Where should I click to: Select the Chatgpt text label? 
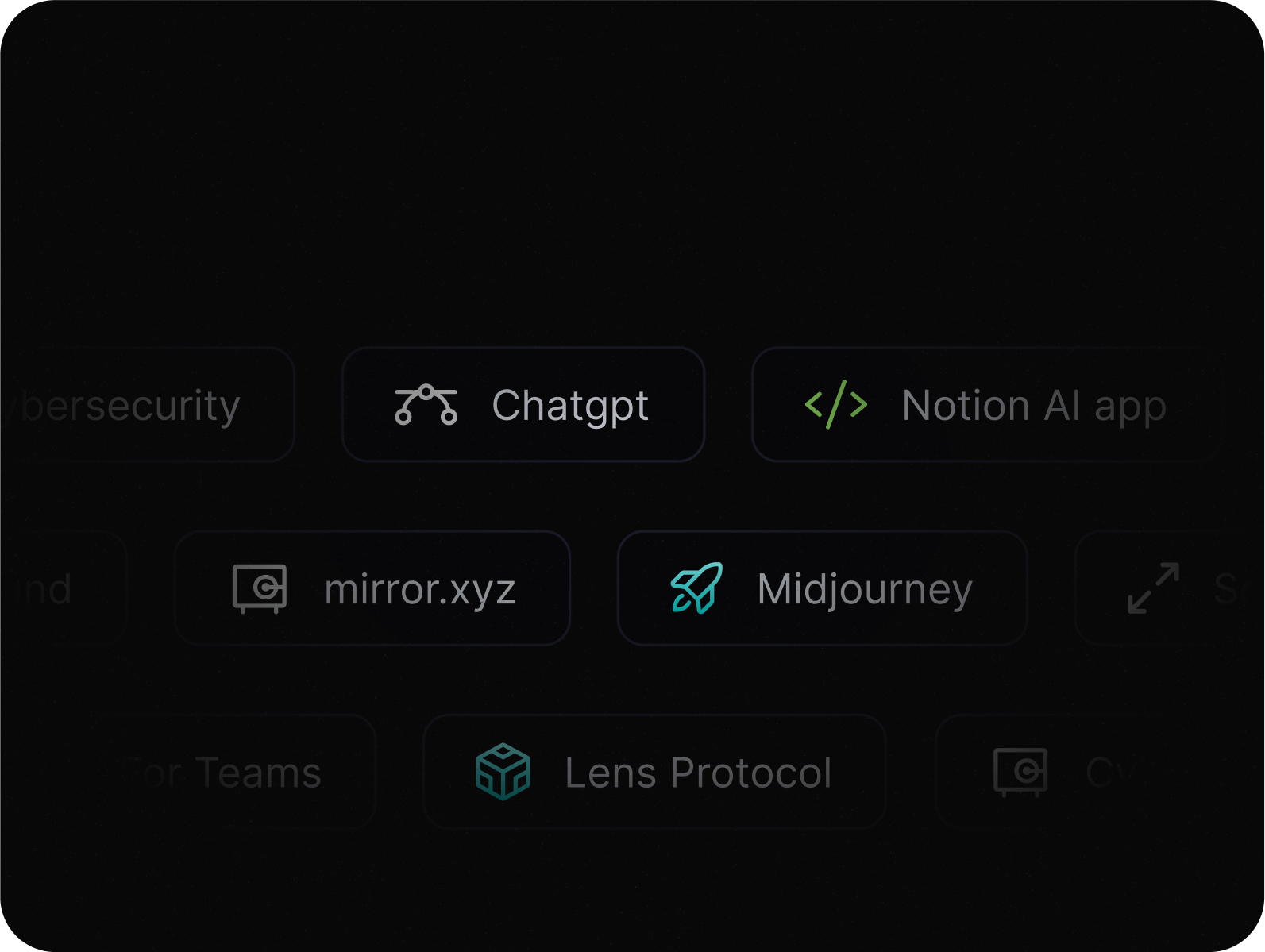point(570,406)
